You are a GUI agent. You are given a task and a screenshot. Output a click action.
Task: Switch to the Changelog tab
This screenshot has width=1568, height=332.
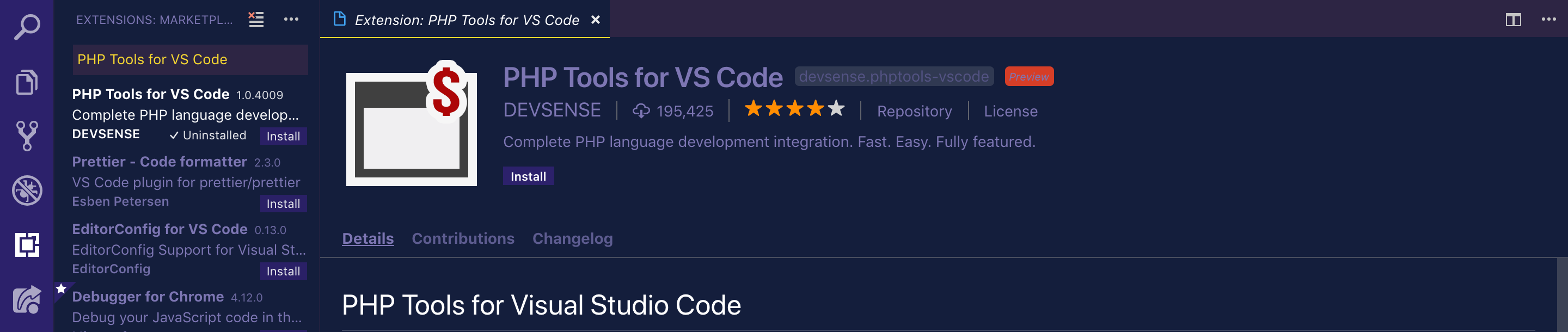tap(572, 238)
